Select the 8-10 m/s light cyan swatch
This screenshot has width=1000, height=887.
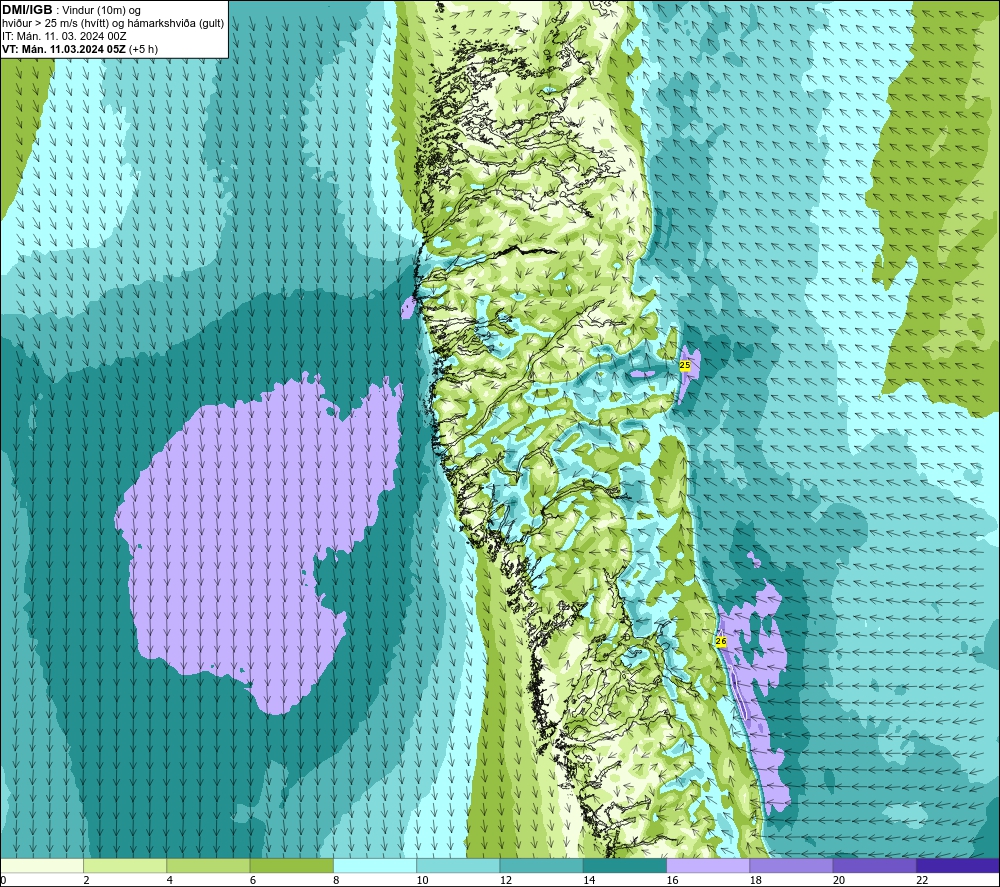[375, 865]
